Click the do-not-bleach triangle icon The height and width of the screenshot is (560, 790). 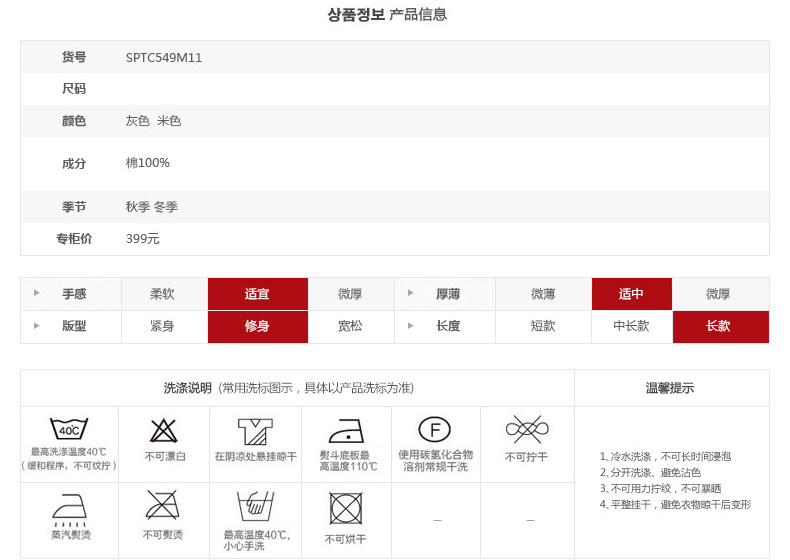point(164,431)
